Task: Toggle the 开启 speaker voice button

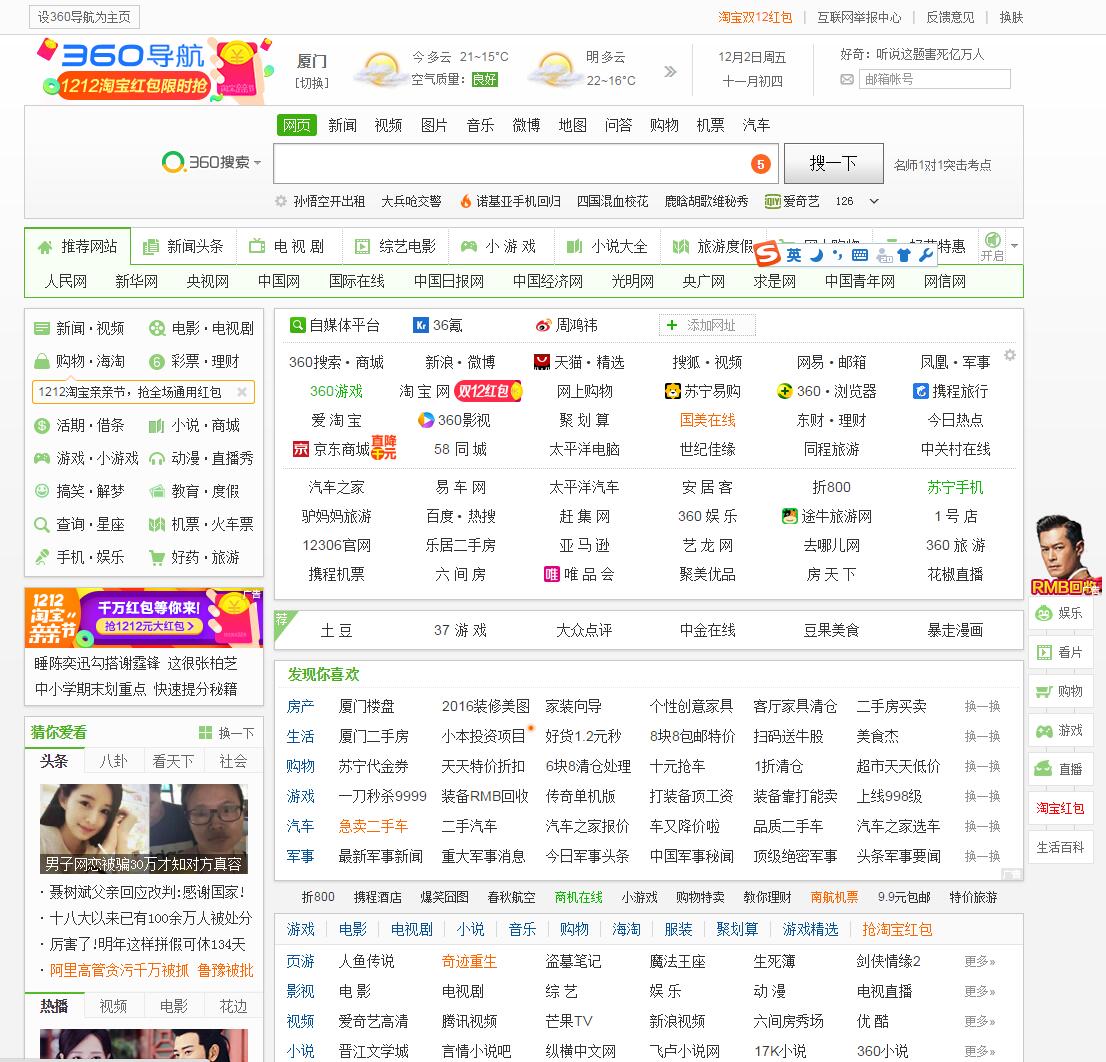Action: (992, 246)
